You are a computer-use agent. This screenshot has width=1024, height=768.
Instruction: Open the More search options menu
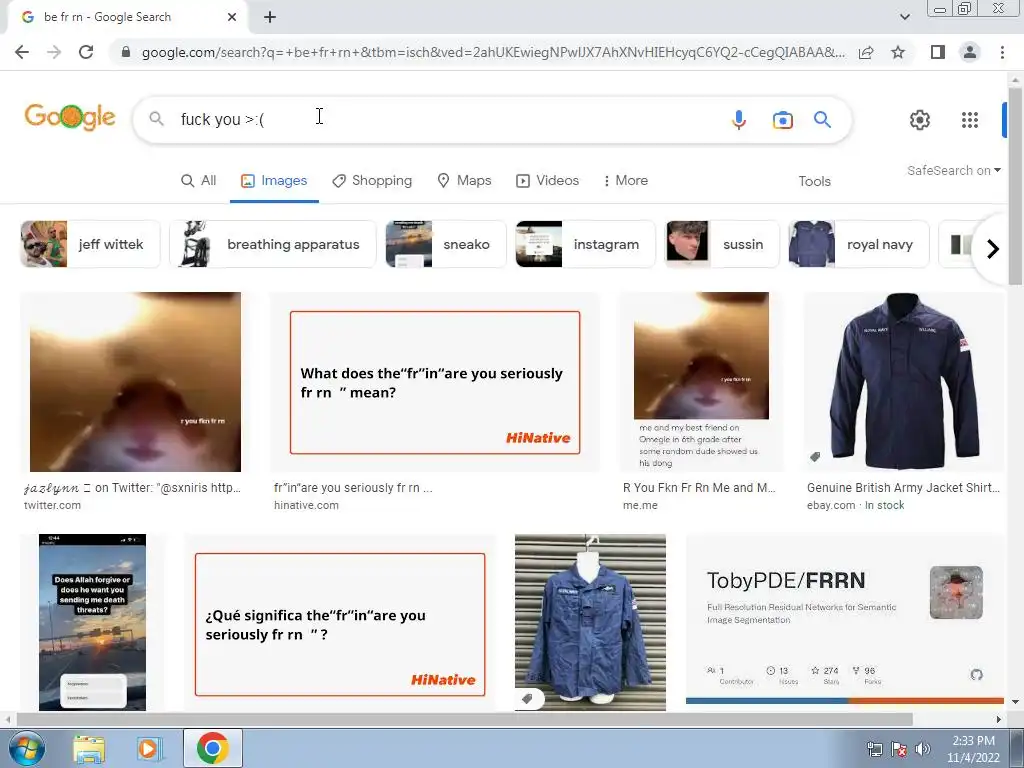[626, 181]
